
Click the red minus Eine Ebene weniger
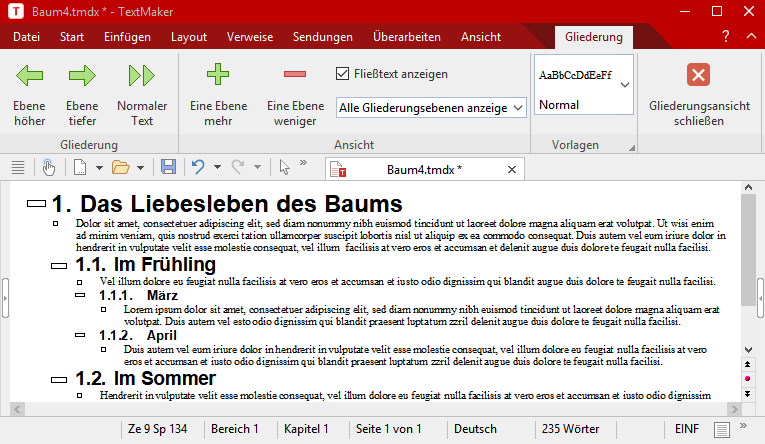point(295,75)
